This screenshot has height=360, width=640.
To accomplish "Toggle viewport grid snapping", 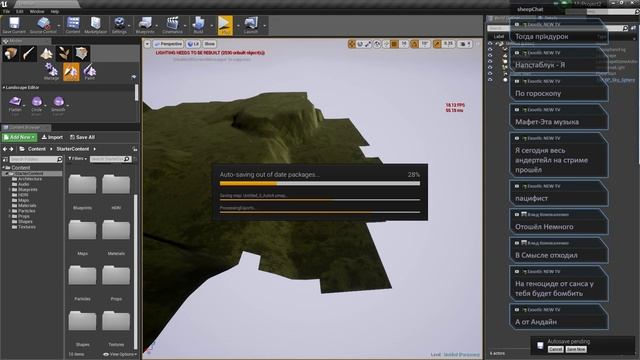I will 394,44.
